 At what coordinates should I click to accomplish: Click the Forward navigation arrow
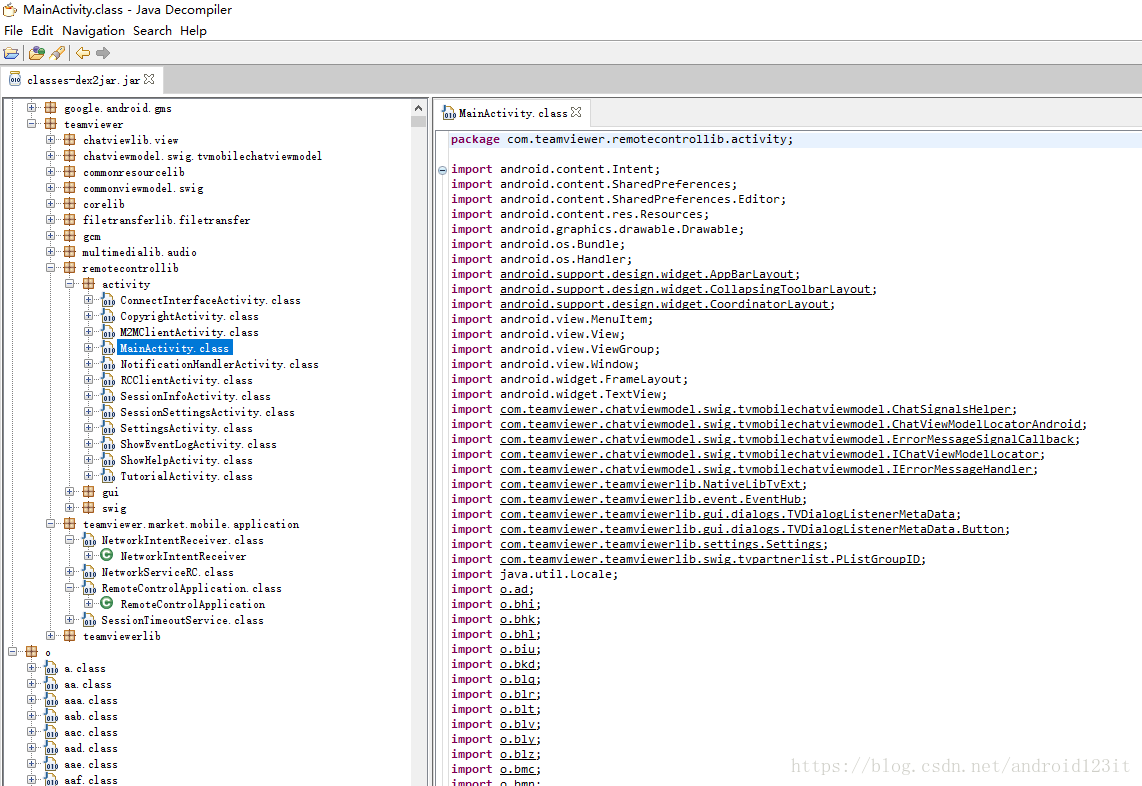pos(103,53)
